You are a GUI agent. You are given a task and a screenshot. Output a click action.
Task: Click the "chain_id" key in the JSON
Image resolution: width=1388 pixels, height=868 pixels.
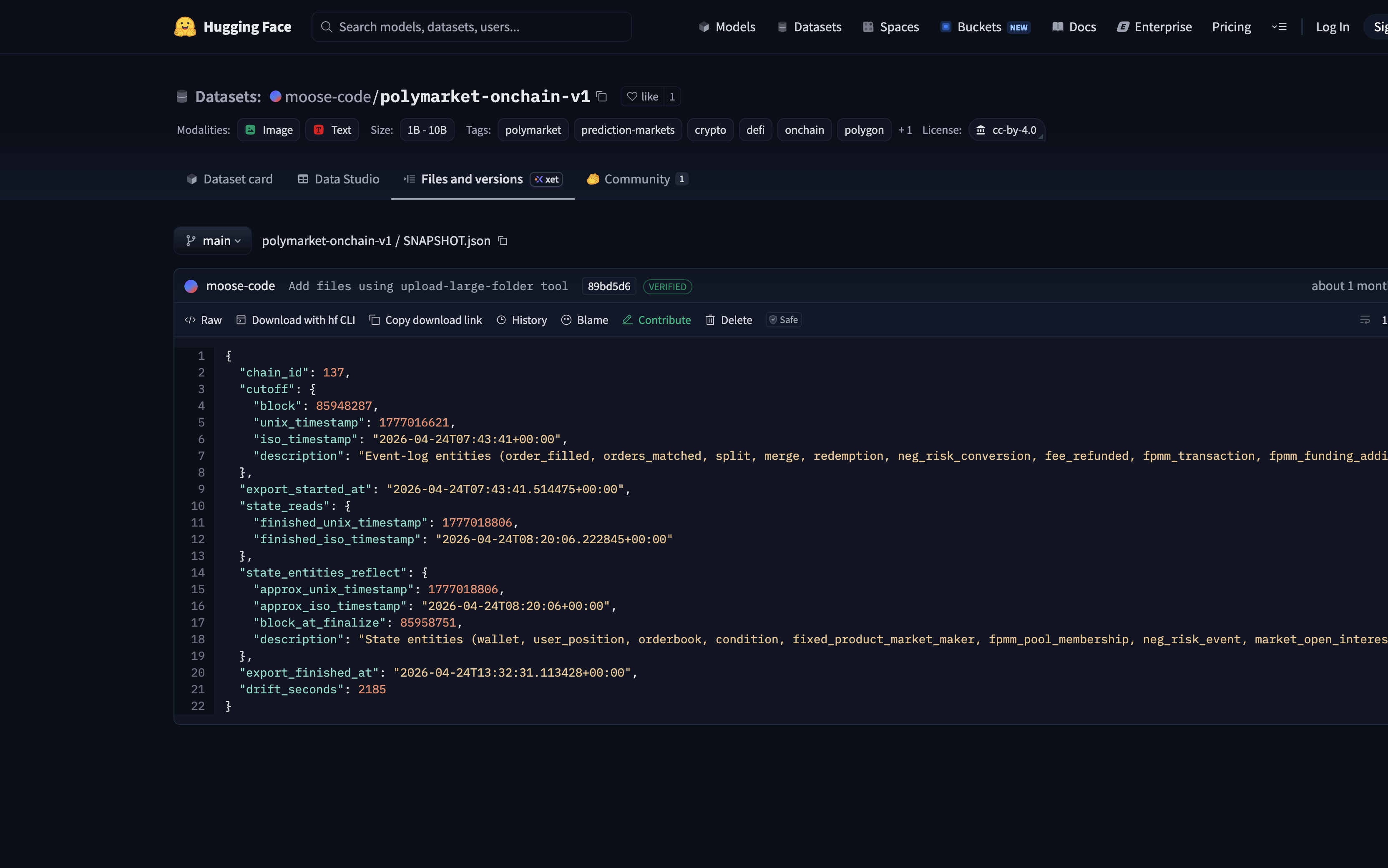(x=274, y=372)
